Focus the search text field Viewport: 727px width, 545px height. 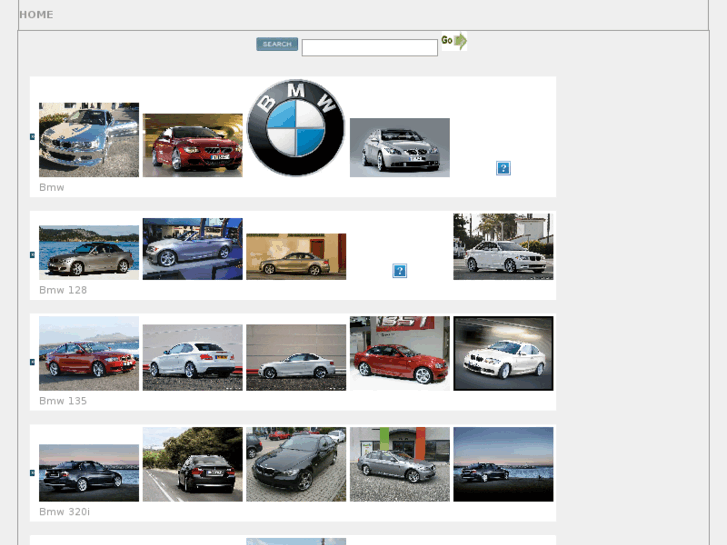point(370,47)
